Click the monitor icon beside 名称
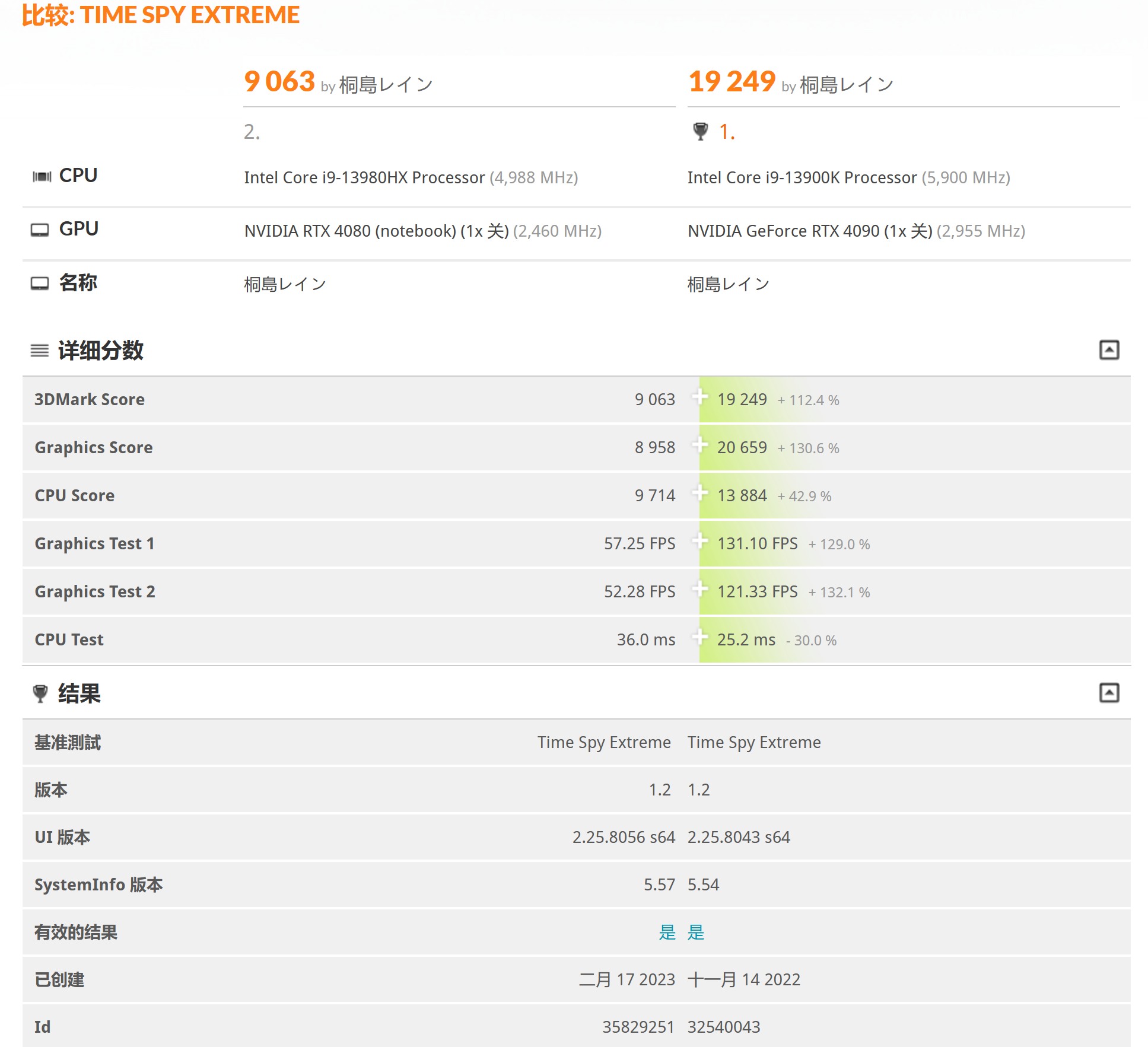 [x=40, y=283]
